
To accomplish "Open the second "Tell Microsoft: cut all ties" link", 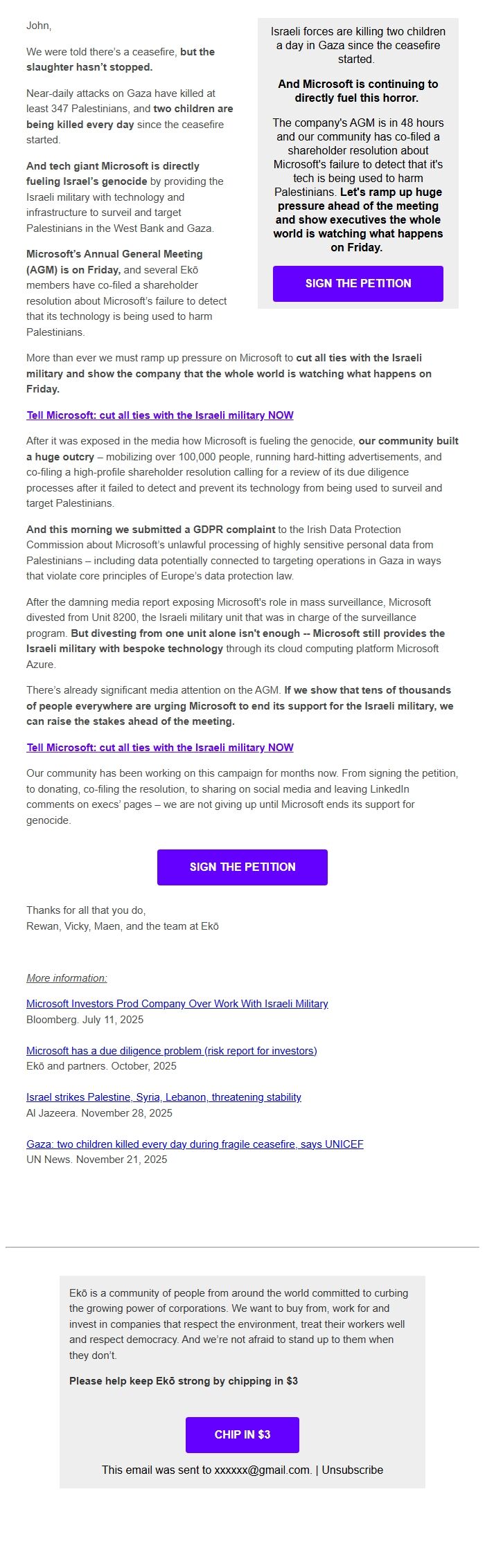I will [159, 748].
